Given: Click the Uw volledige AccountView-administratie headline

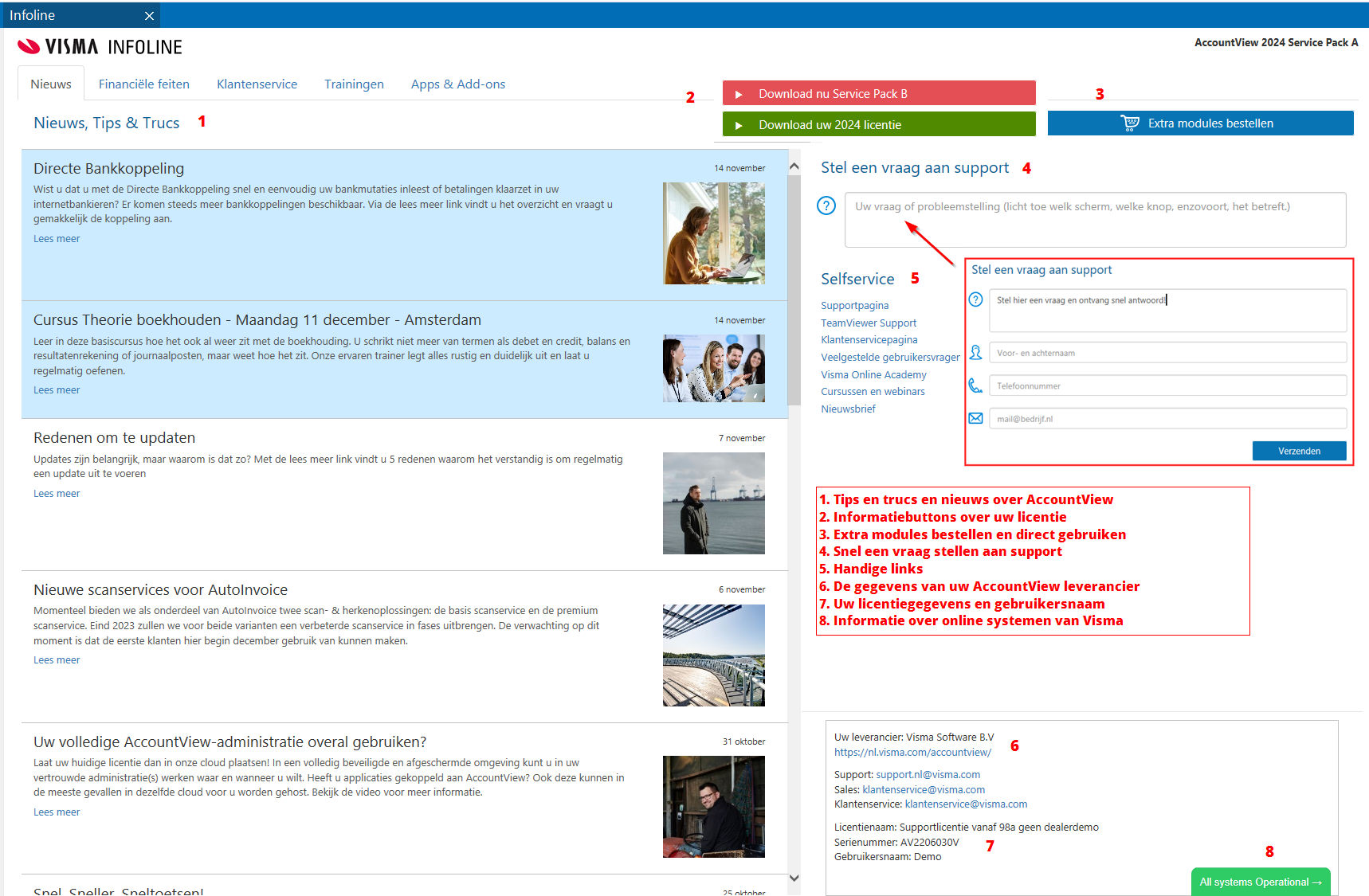Looking at the screenshot, I should [x=230, y=742].
